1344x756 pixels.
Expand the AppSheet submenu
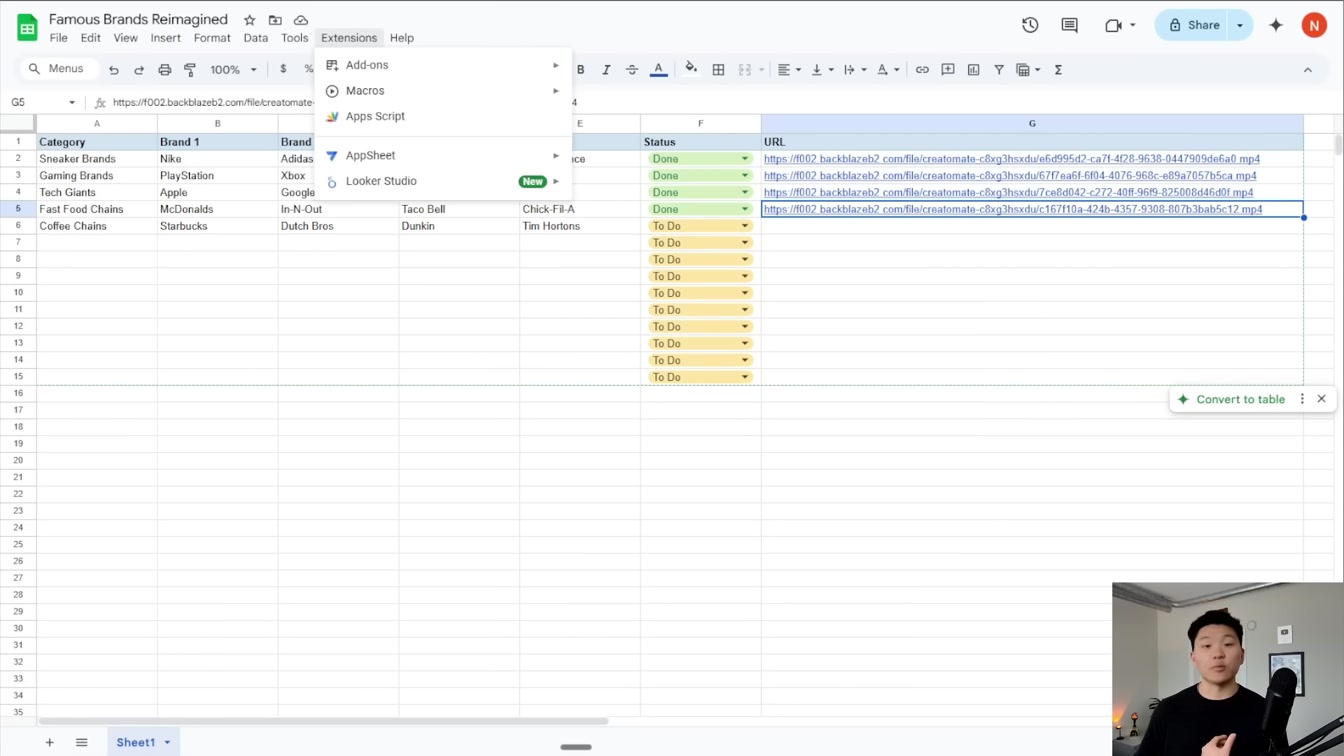click(x=443, y=155)
